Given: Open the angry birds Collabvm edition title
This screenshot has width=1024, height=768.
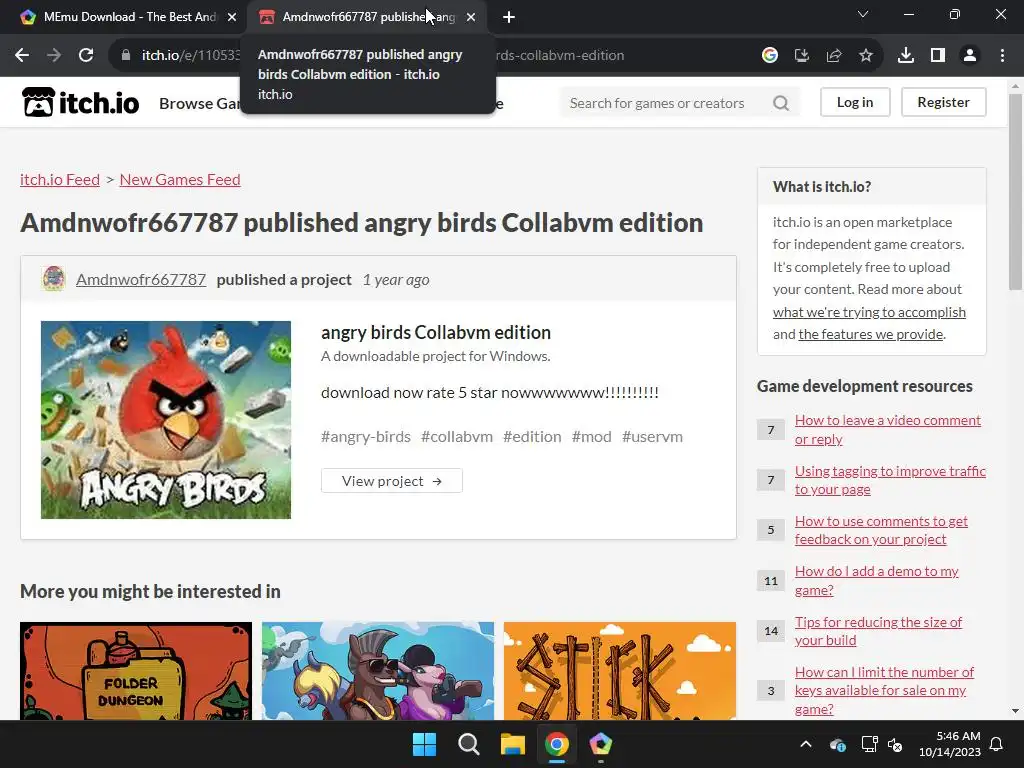Looking at the screenshot, I should tap(436, 332).
